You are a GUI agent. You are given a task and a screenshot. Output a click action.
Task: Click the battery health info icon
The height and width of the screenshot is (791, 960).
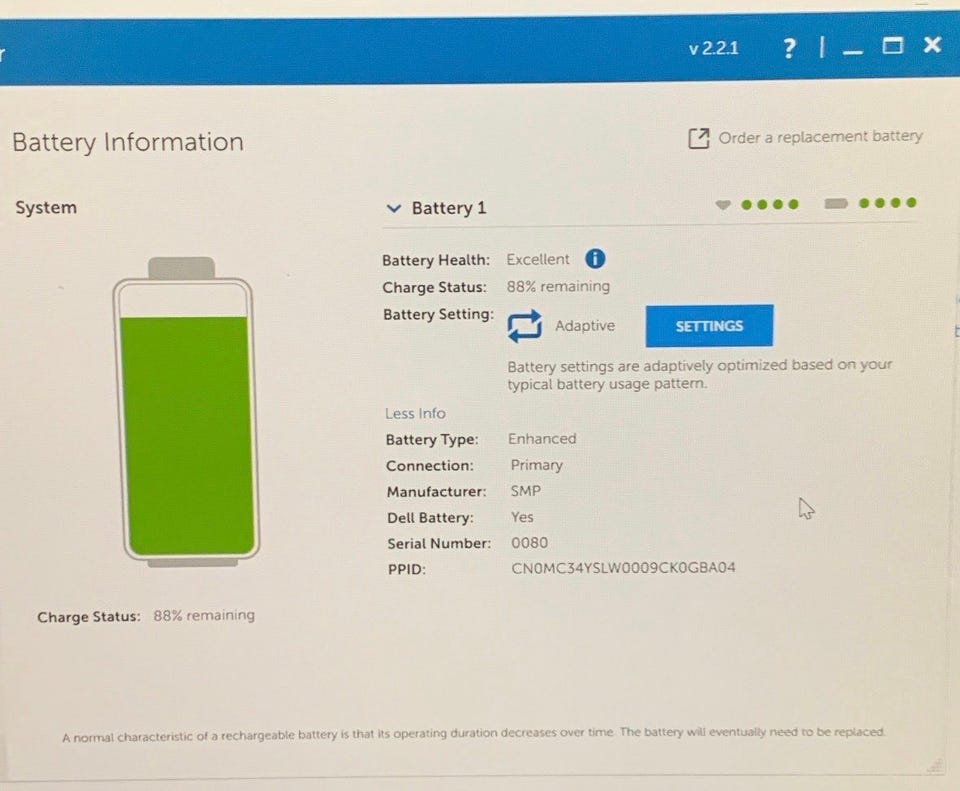coord(595,259)
